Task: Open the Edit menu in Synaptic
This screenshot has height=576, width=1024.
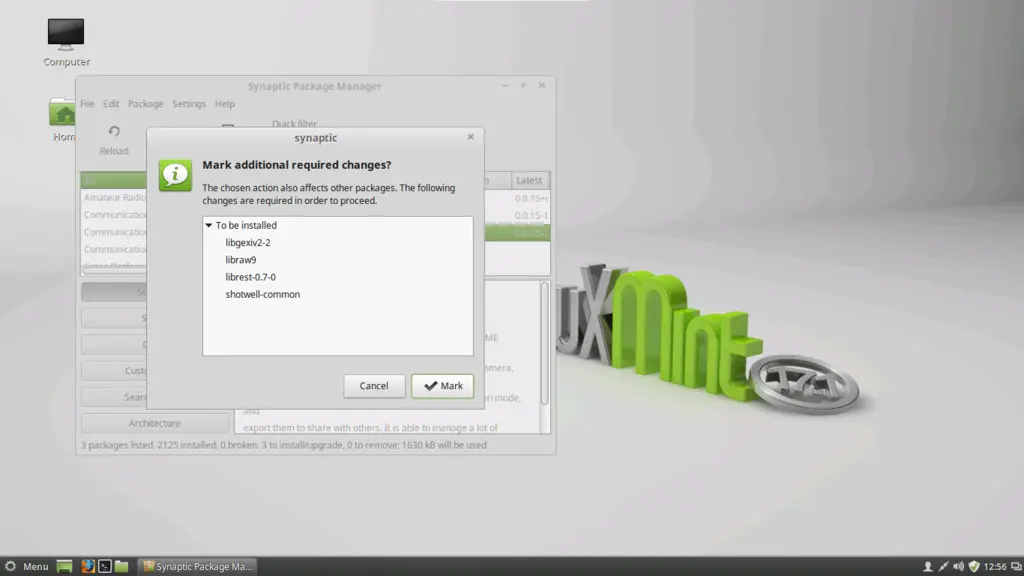Action: tap(111, 104)
